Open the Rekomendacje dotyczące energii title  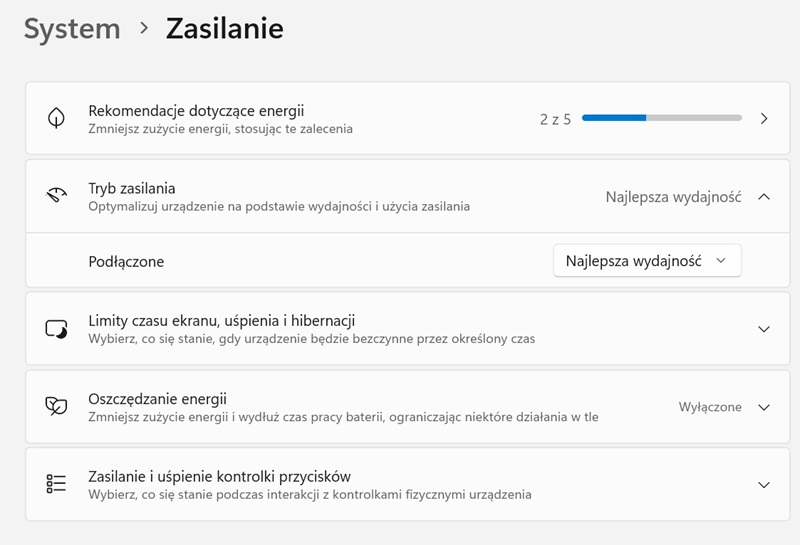tap(196, 110)
